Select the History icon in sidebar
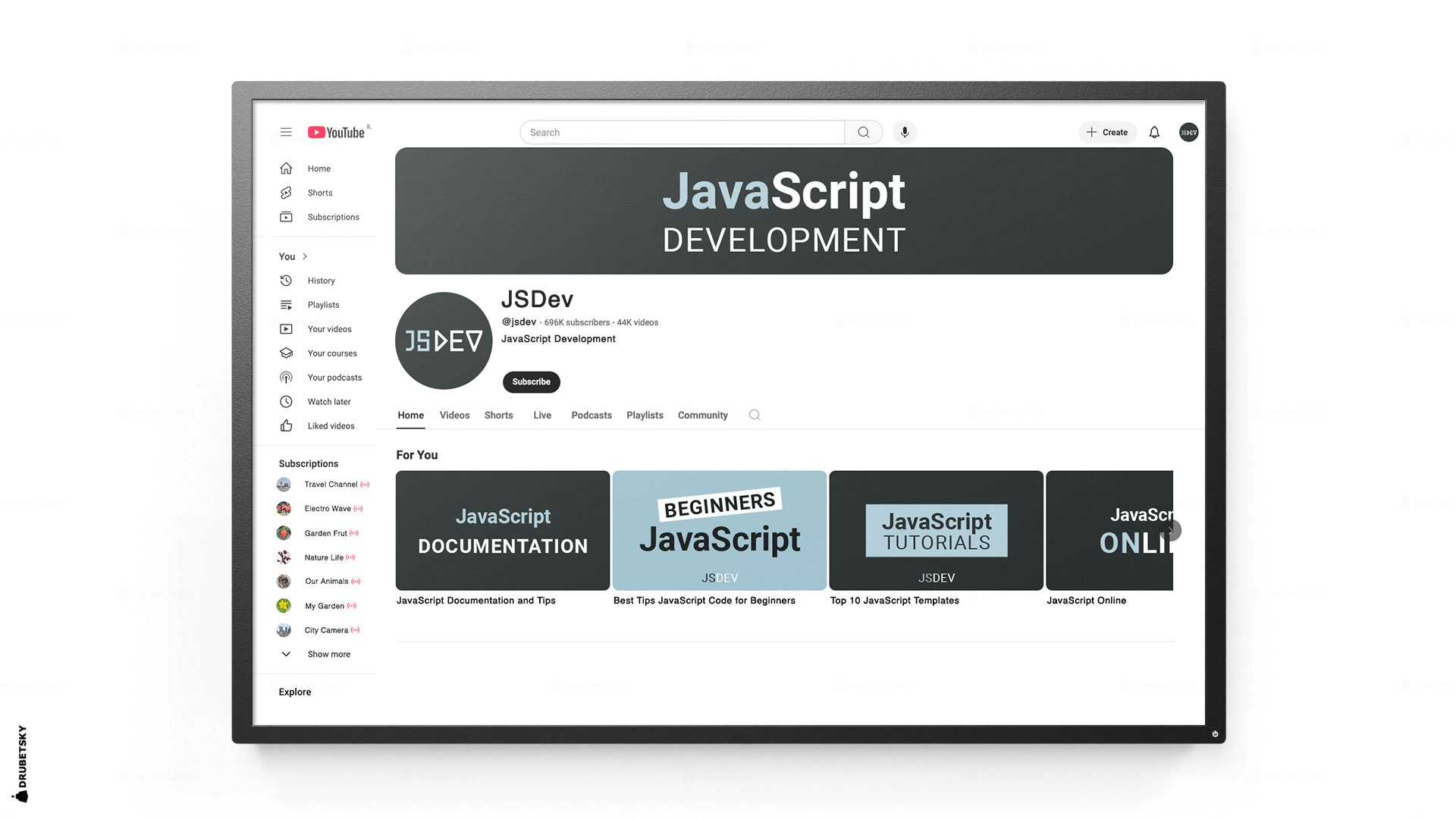The width and height of the screenshot is (1456, 819). [x=286, y=281]
